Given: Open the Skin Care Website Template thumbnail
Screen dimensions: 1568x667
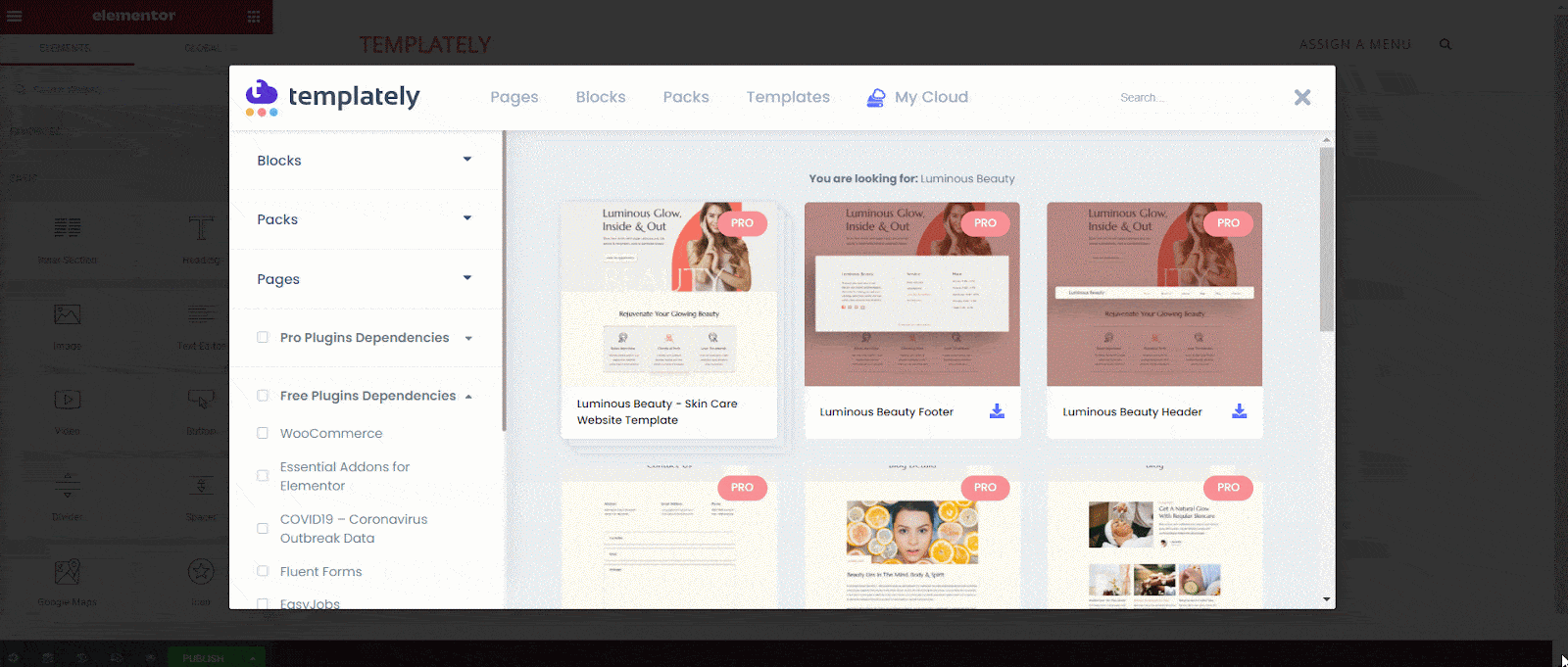Looking at the screenshot, I should 669,294.
